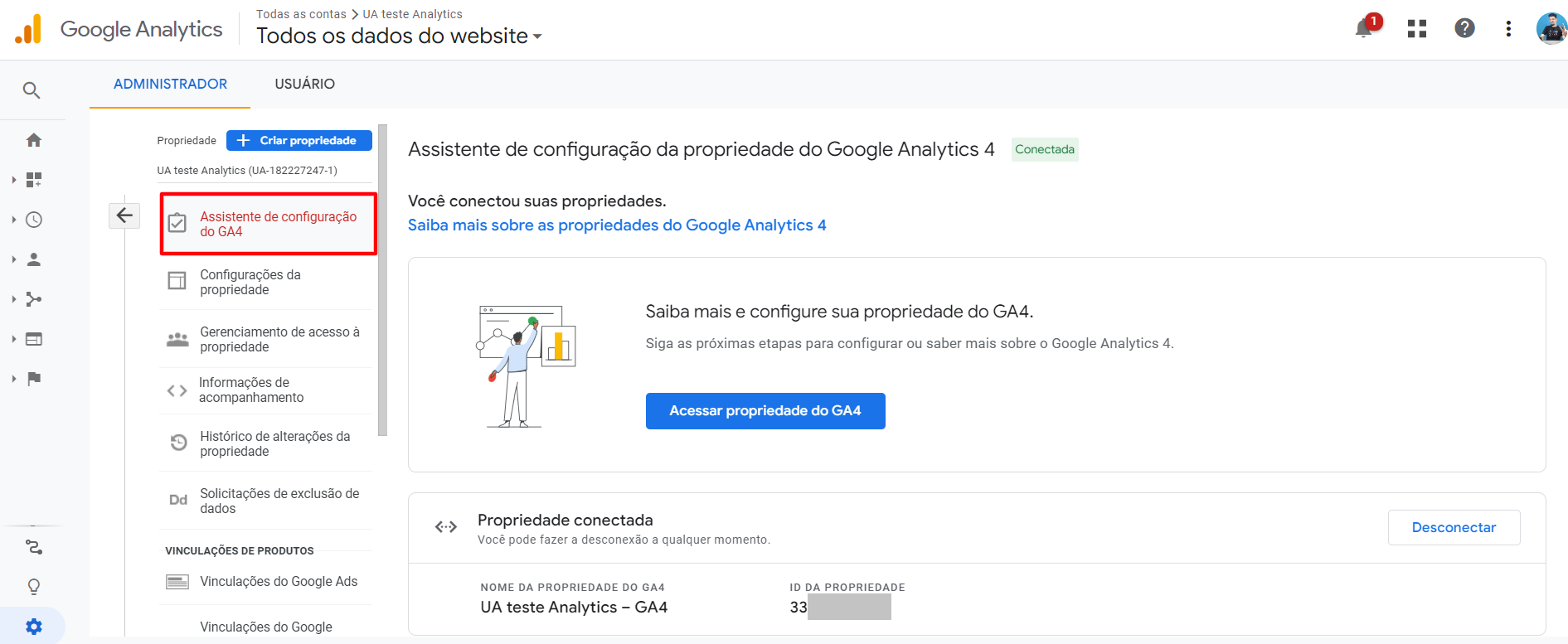The image size is (1568, 644).
Task: Open the three-dot more options menu
Action: click(x=1508, y=29)
